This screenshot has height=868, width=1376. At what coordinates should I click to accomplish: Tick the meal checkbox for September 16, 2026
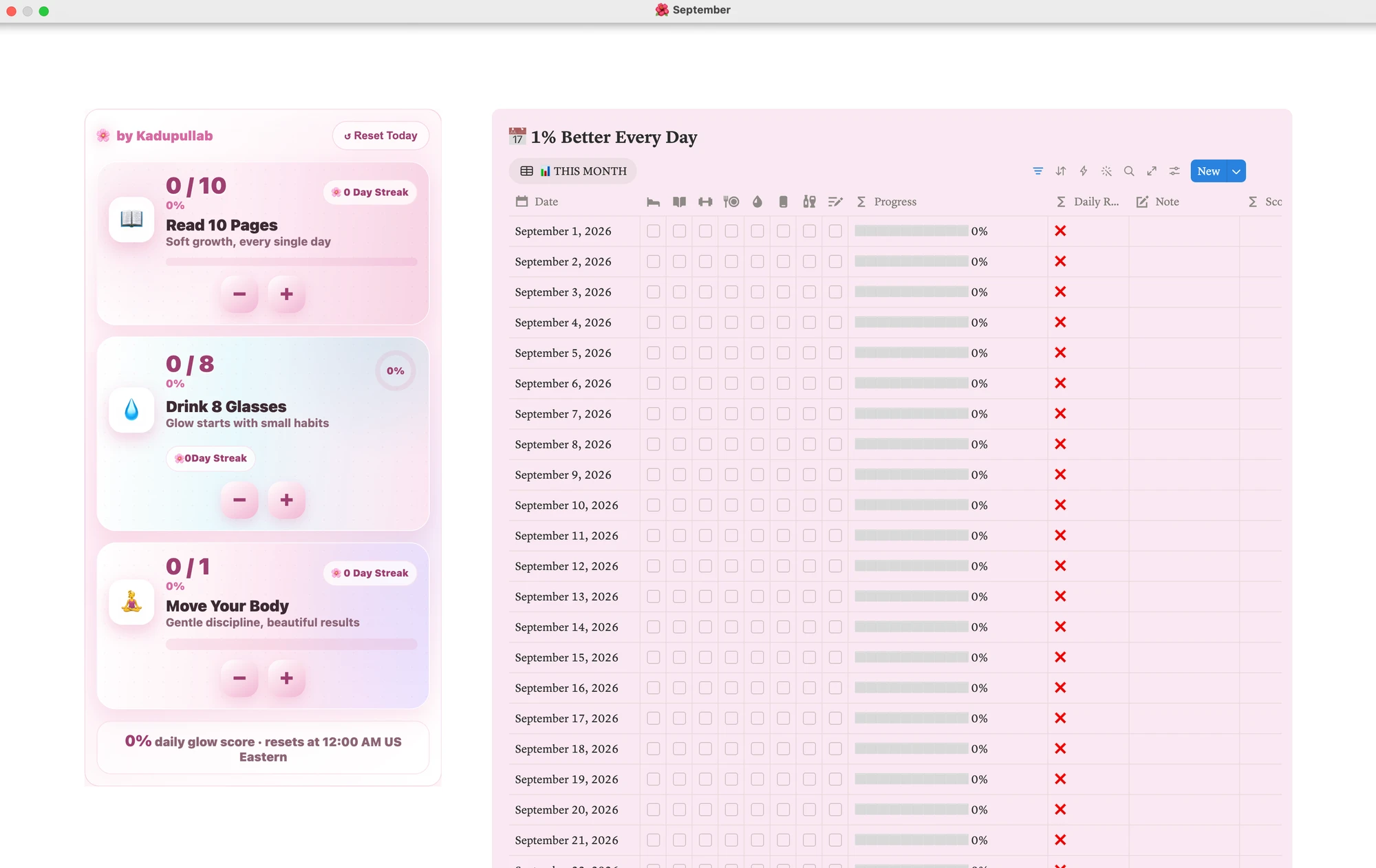(731, 688)
